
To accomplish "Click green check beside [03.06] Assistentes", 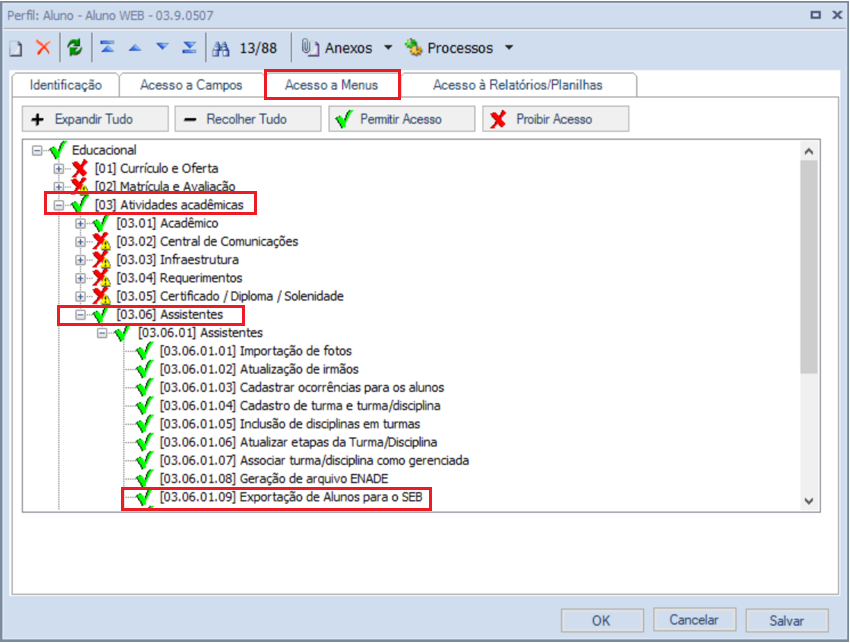I will [x=101, y=314].
